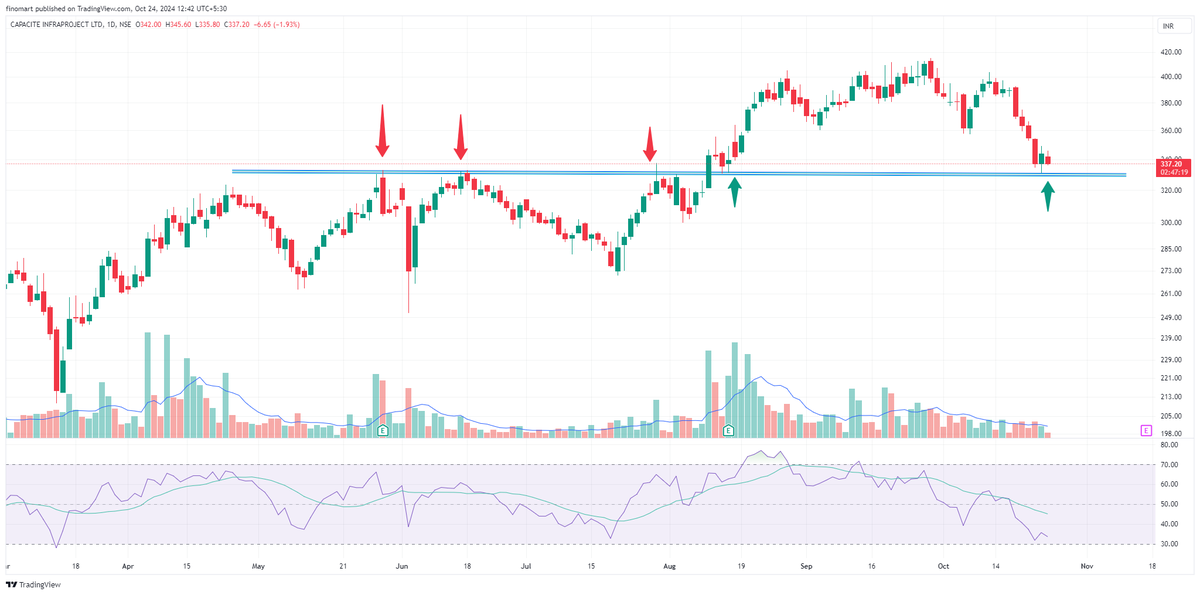
Task: Click the 21 date label on the time axis
Action: pyautogui.click(x=345, y=565)
